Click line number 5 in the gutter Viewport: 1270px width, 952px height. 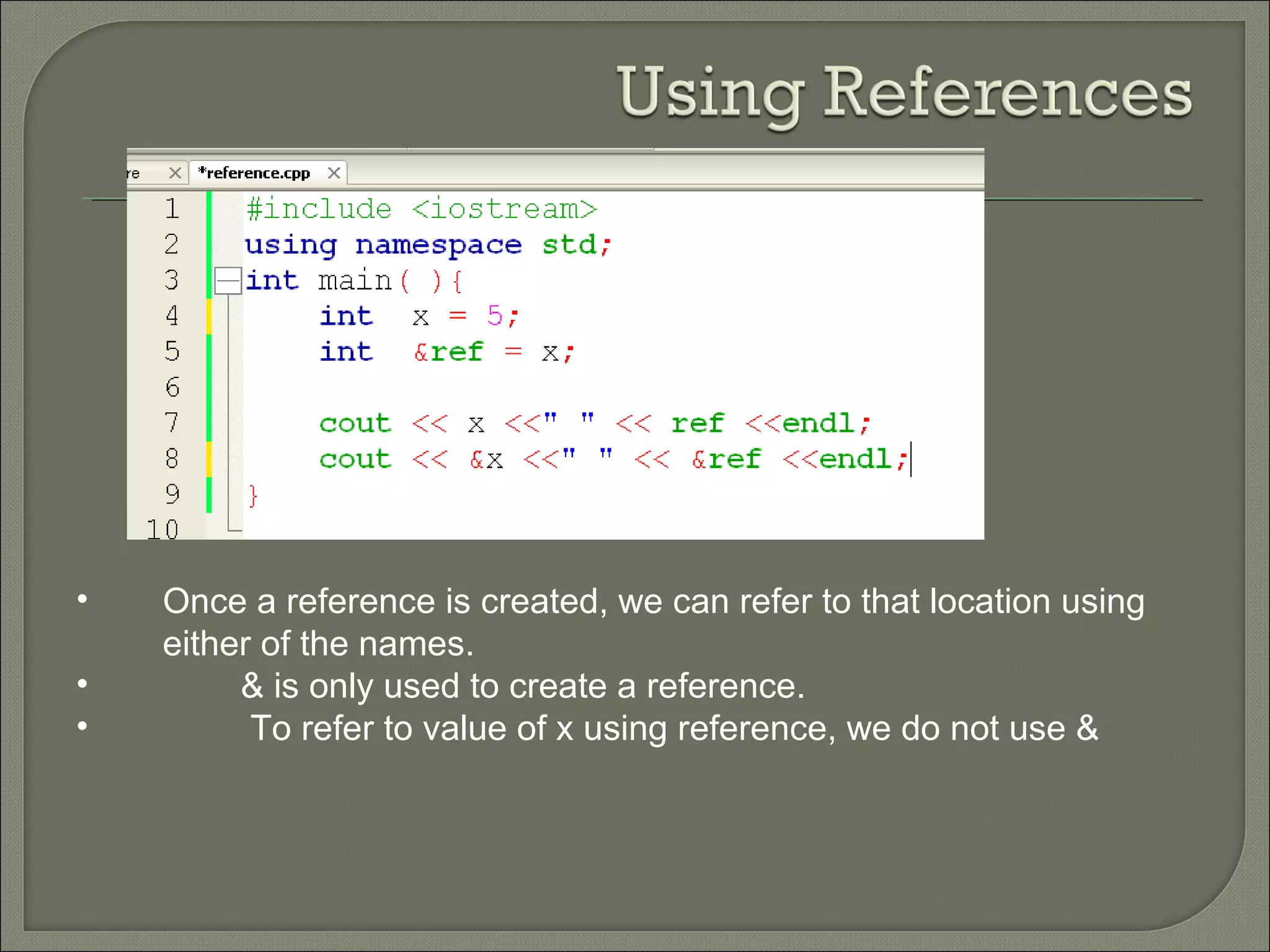[x=172, y=351]
